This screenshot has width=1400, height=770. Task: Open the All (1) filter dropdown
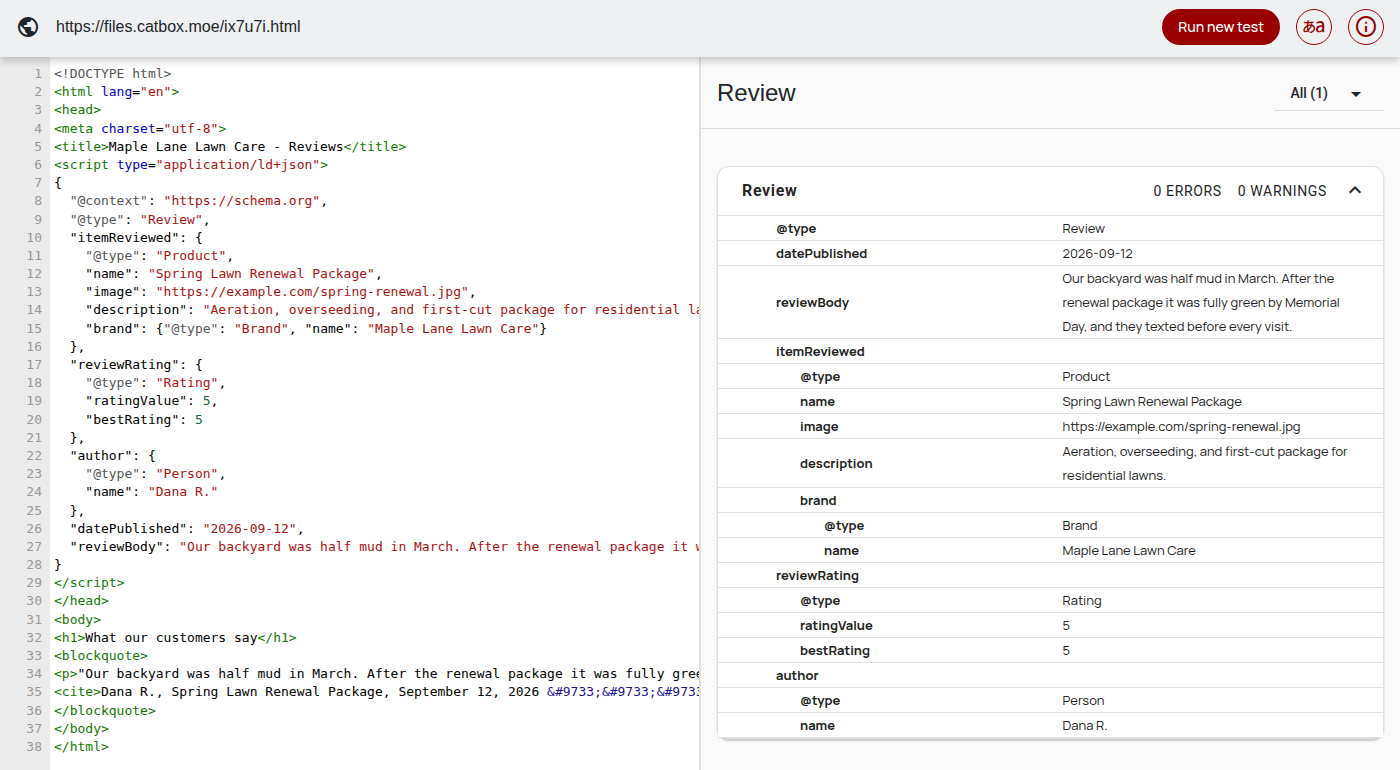click(1329, 93)
